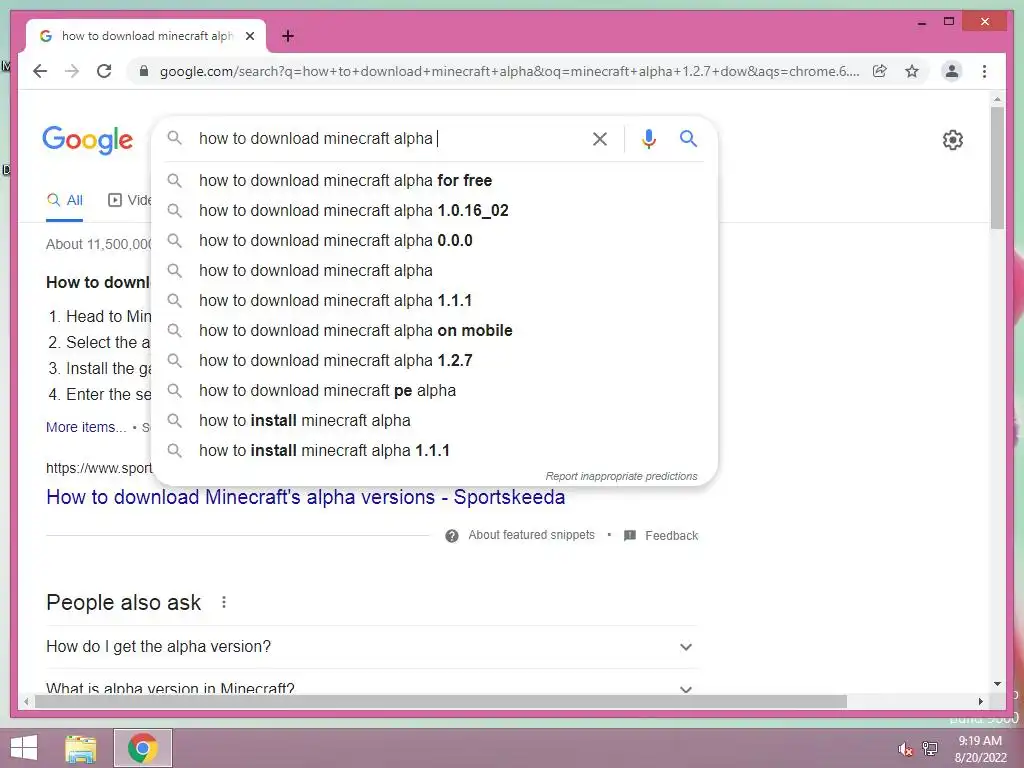Viewport: 1024px width, 768px height.
Task: Click the Feedback flag icon
Action: click(x=630, y=536)
